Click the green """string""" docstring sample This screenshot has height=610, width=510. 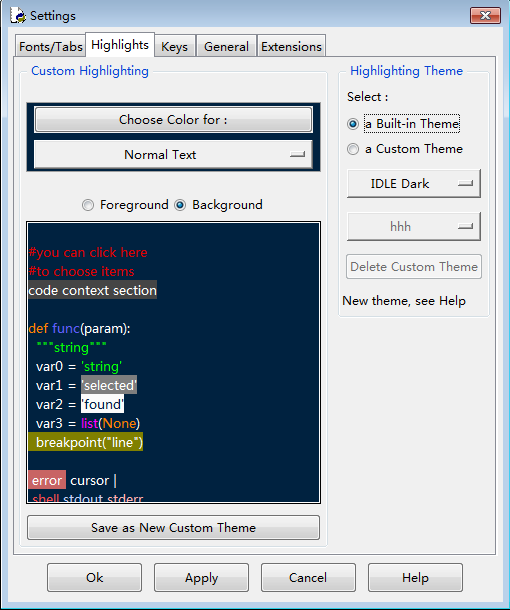point(71,347)
